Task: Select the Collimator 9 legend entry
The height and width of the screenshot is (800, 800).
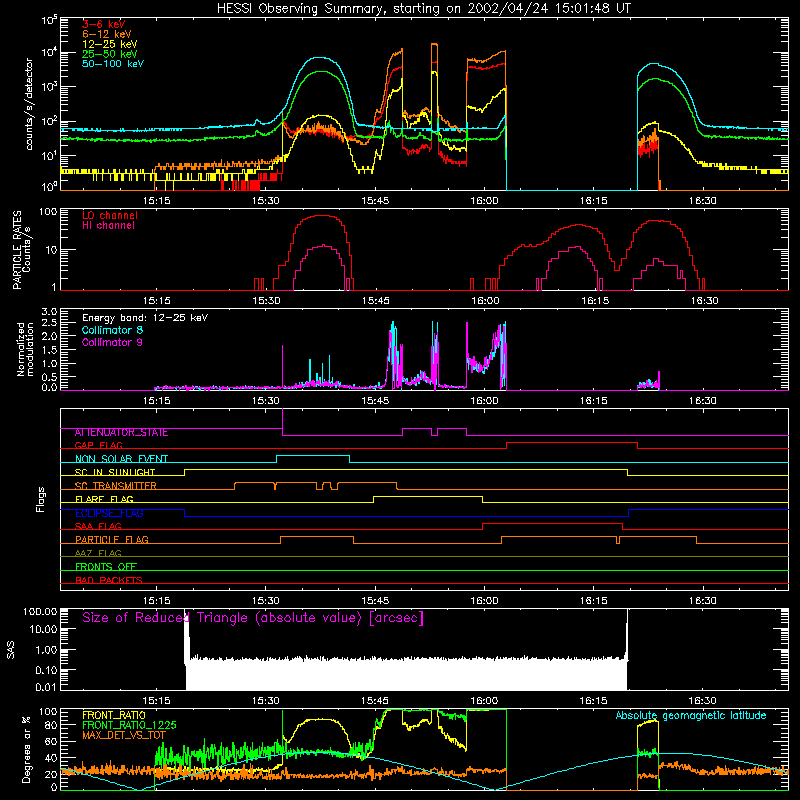Action: click(x=112, y=342)
